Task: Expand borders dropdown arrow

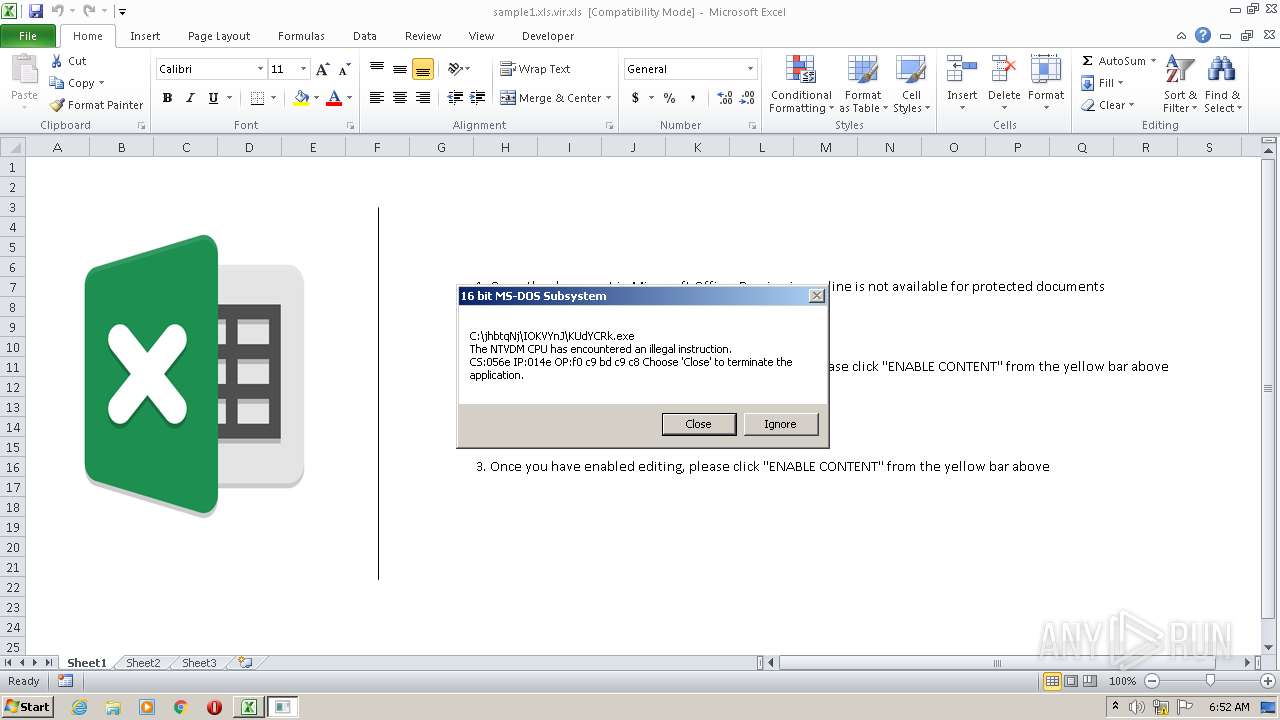Action: coord(273,98)
